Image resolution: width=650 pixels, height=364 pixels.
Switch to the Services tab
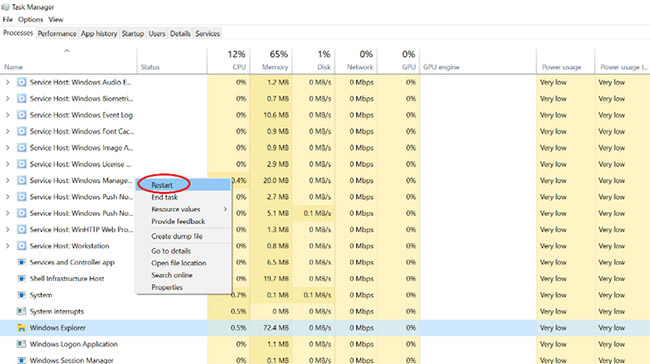(x=207, y=34)
